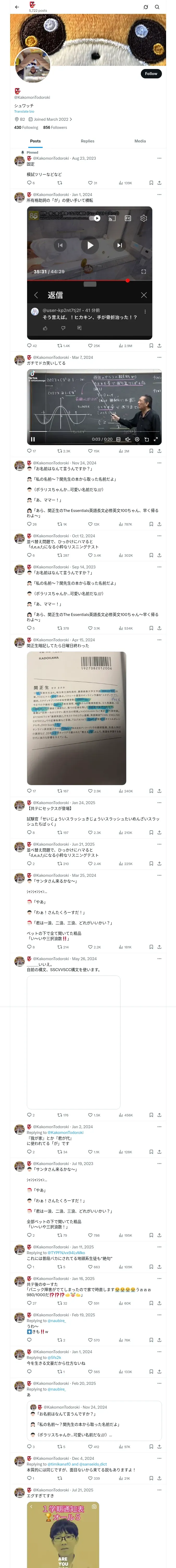Click Translate bio link
Screen dimensions: 176x1568
coord(24,111)
